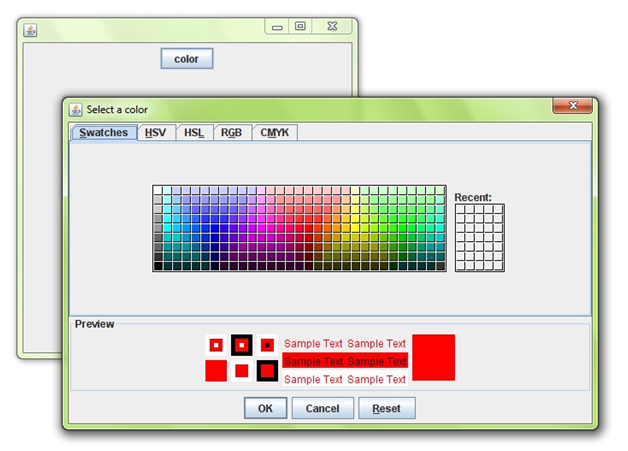Pick the white swatch at the palette's top-left corner
The image size is (628, 451).
[158, 190]
